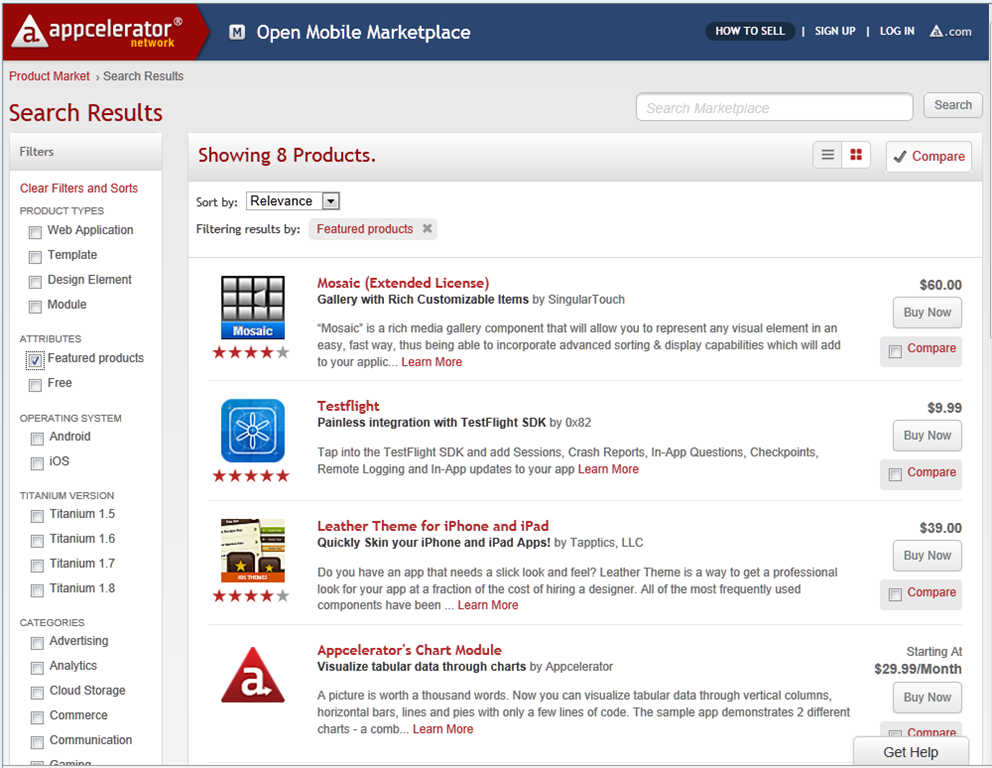Viewport: 992px width, 768px height.
Task: Open Leather Theme for iPhone and iPad link
Action: coord(433,526)
